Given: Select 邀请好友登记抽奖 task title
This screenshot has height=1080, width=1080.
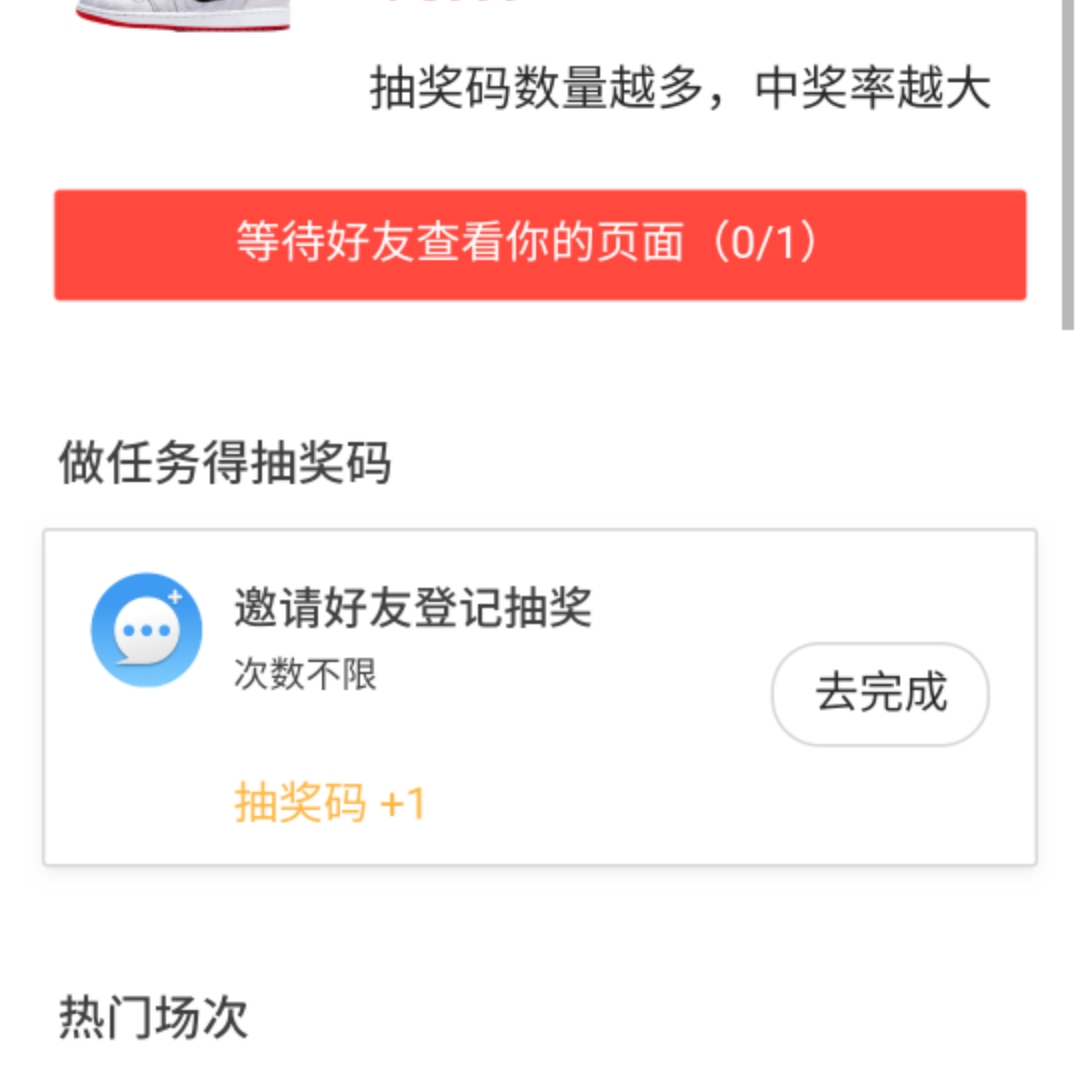Looking at the screenshot, I should coord(413,608).
